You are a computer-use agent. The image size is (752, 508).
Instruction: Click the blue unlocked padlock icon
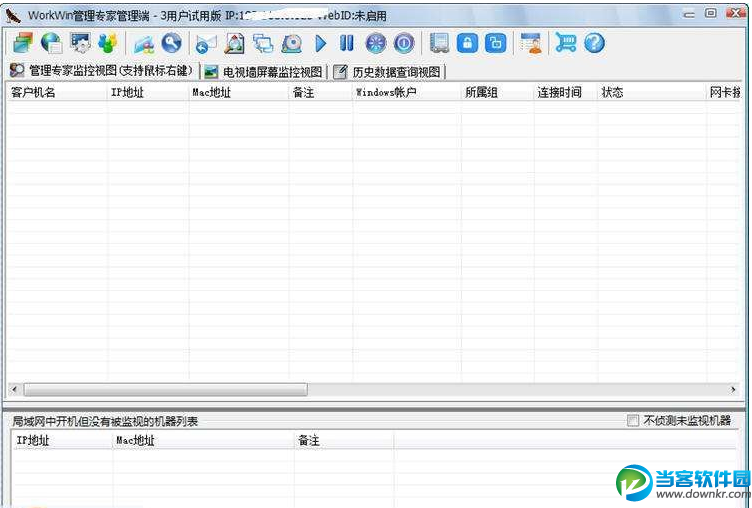[x=496, y=43]
